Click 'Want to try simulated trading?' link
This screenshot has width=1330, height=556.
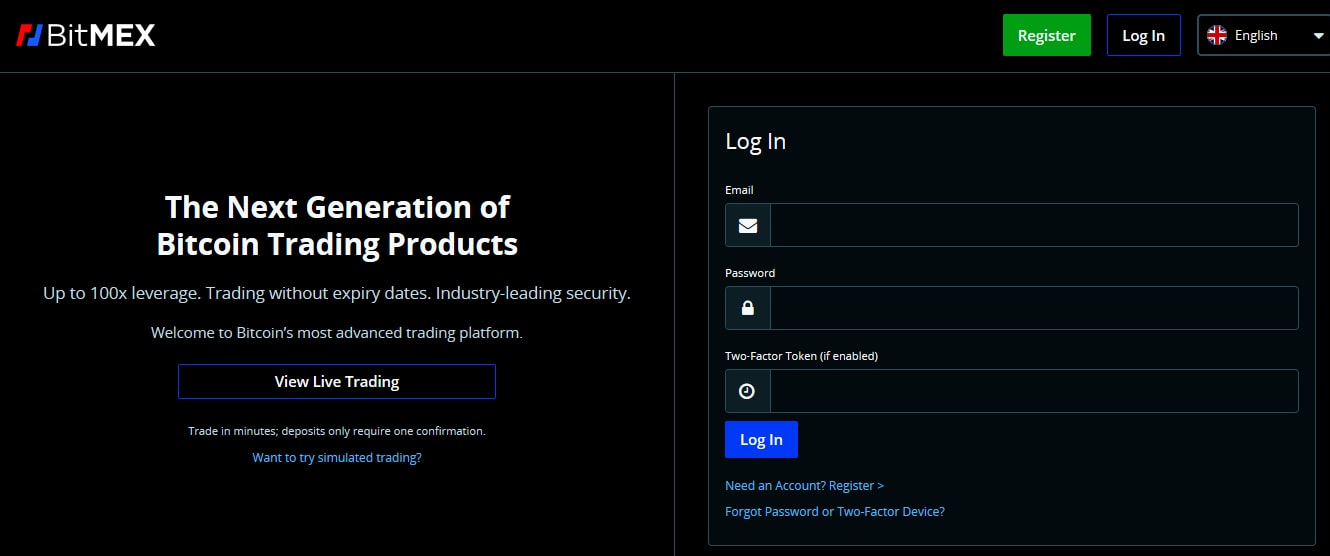(x=336, y=457)
